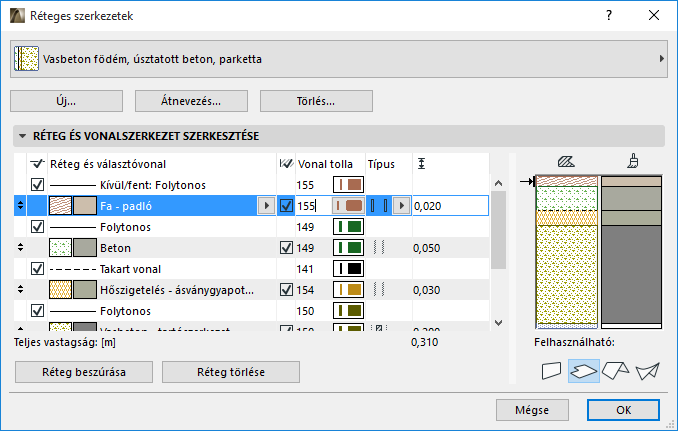
Task: Click Hőszigetelés cut fill pattern icon
Action: click(60, 290)
